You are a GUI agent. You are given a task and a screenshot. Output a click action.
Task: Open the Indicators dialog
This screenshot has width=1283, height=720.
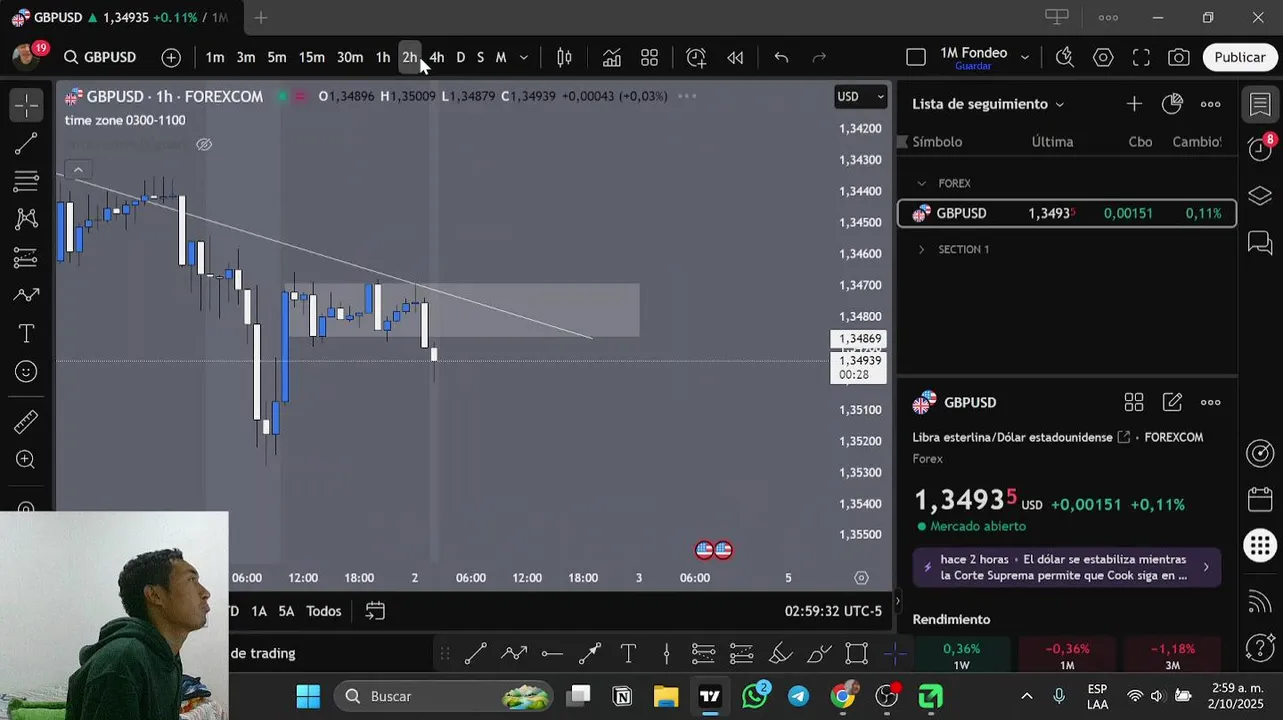click(611, 58)
